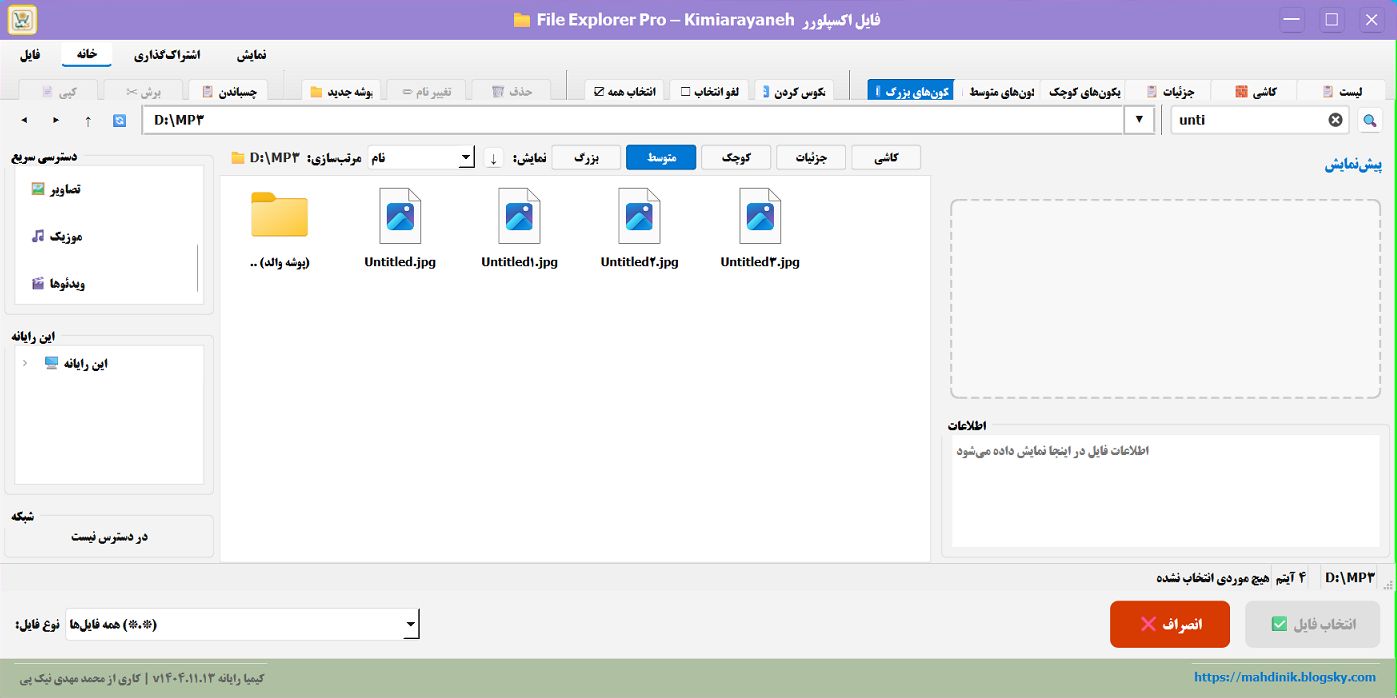Open Videos (ویدئوها) in quick access
Screen dimensions: 1397x698
click(x=58, y=283)
